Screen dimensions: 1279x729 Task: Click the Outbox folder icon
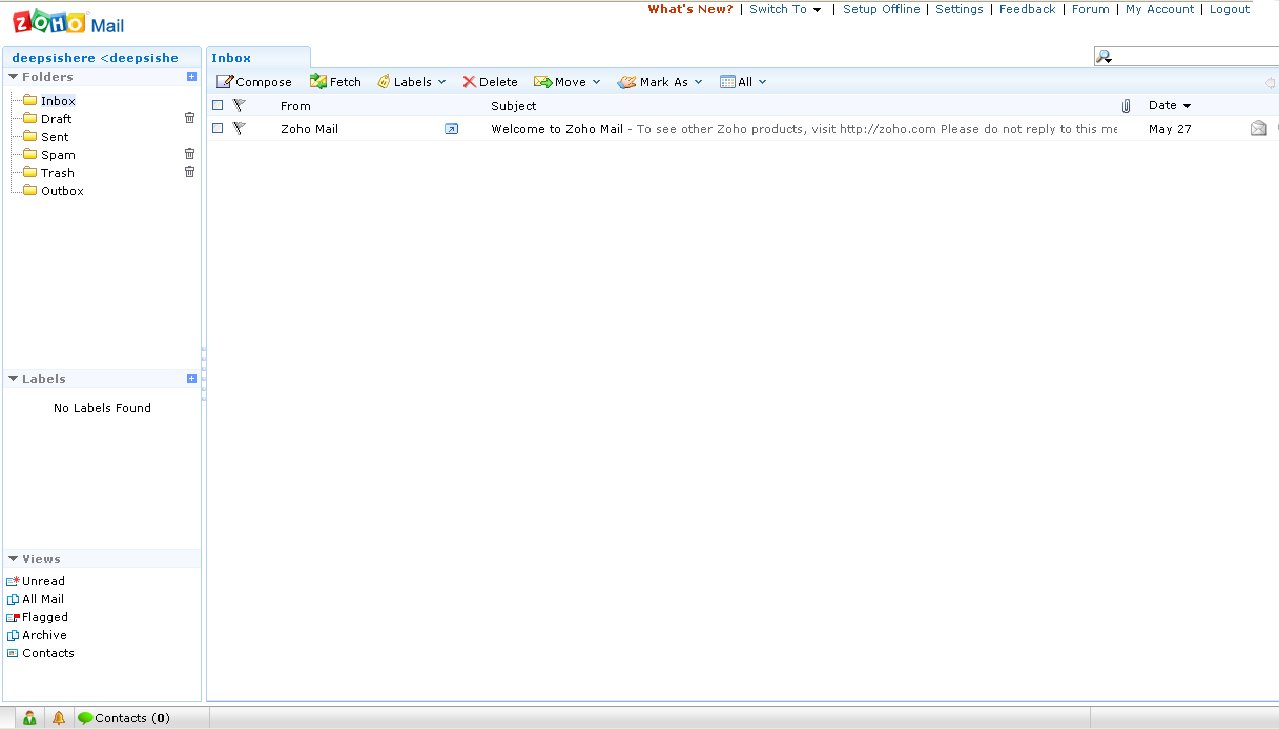tap(30, 190)
